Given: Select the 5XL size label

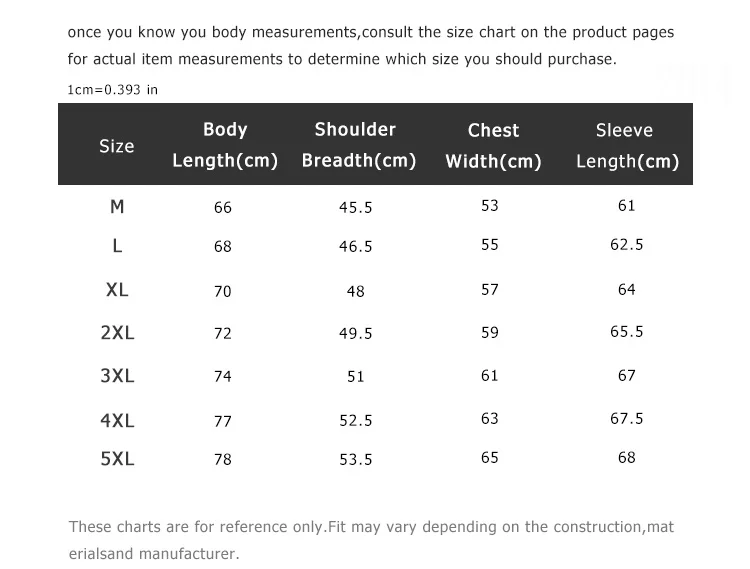Looking at the screenshot, I should (x=117, y=459).
